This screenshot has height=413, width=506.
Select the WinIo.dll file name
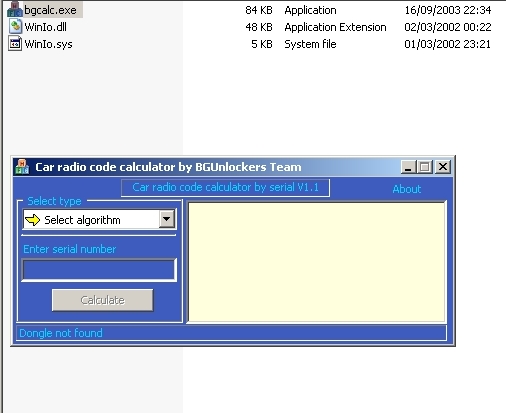coord(46,27)
